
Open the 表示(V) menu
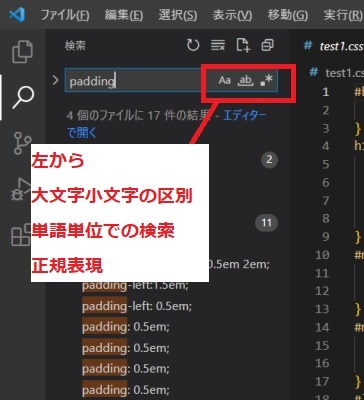point(232,15)
